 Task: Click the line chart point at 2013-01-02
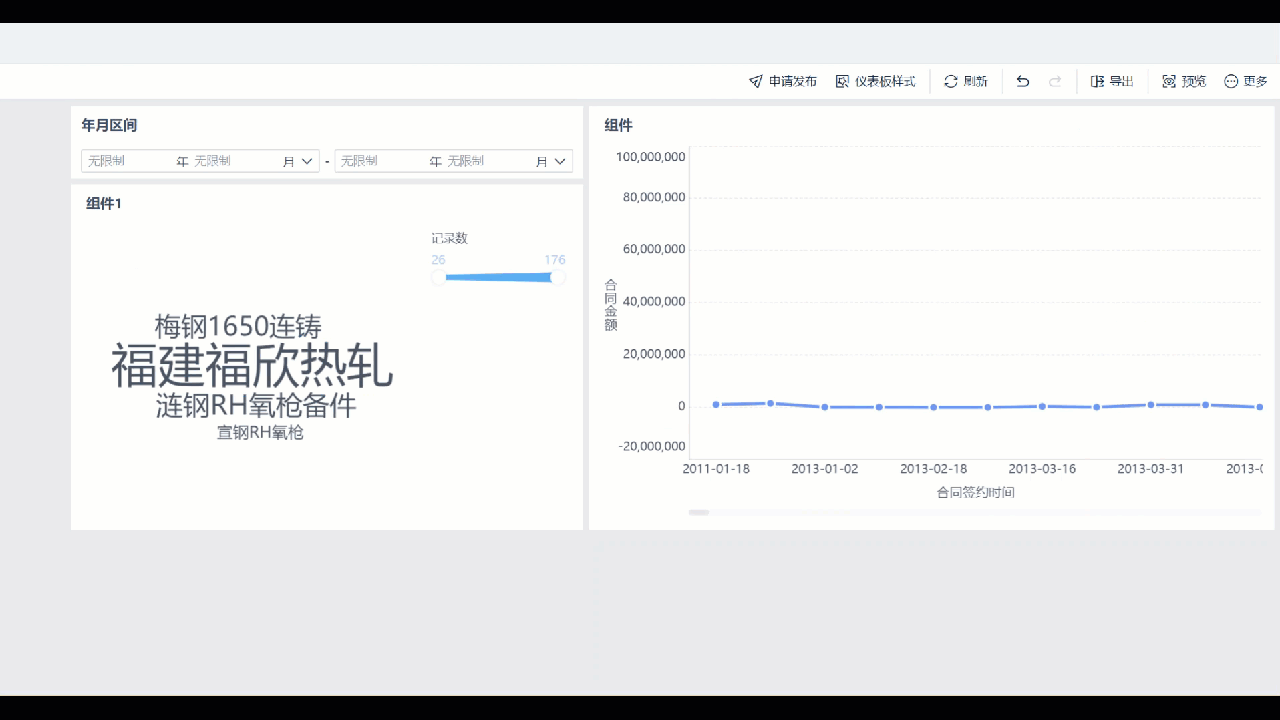click(825, 407)
